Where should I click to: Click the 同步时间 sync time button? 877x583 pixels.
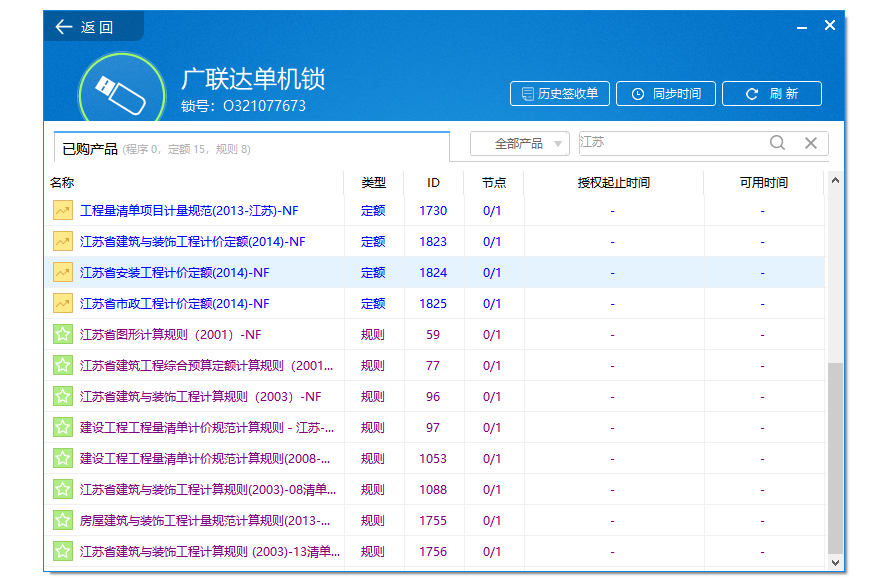pyautogui.click(x=666, y=93)
